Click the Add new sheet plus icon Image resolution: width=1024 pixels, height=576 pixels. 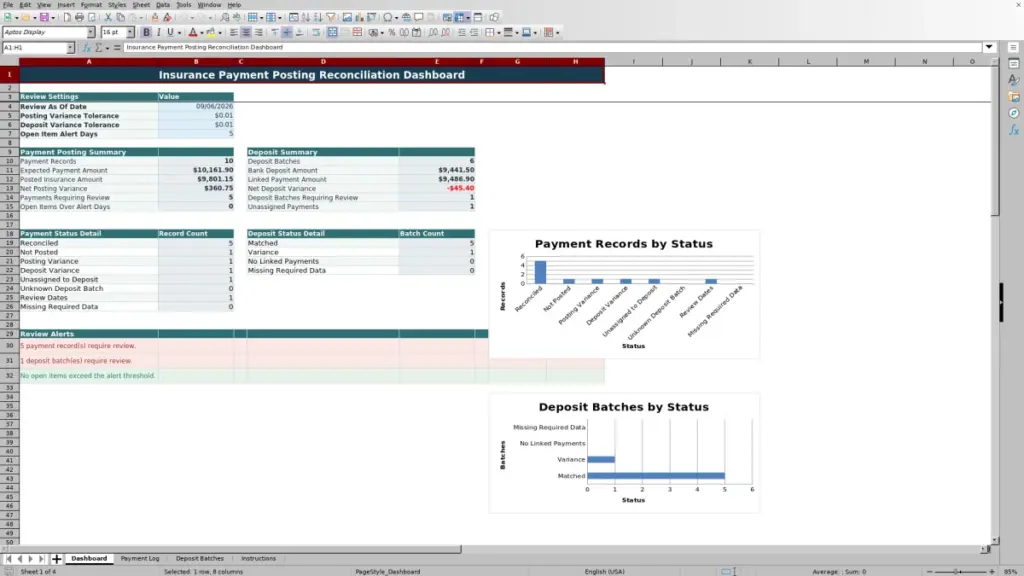[57, 559]
